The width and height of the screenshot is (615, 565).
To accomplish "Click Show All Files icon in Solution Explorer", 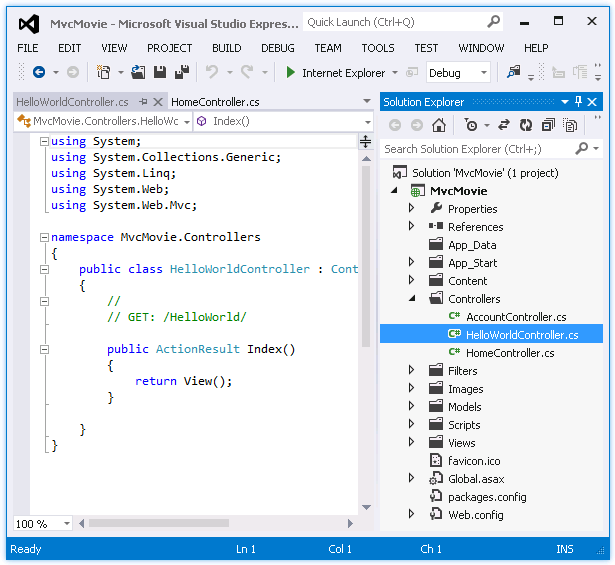I will (570, 125).
